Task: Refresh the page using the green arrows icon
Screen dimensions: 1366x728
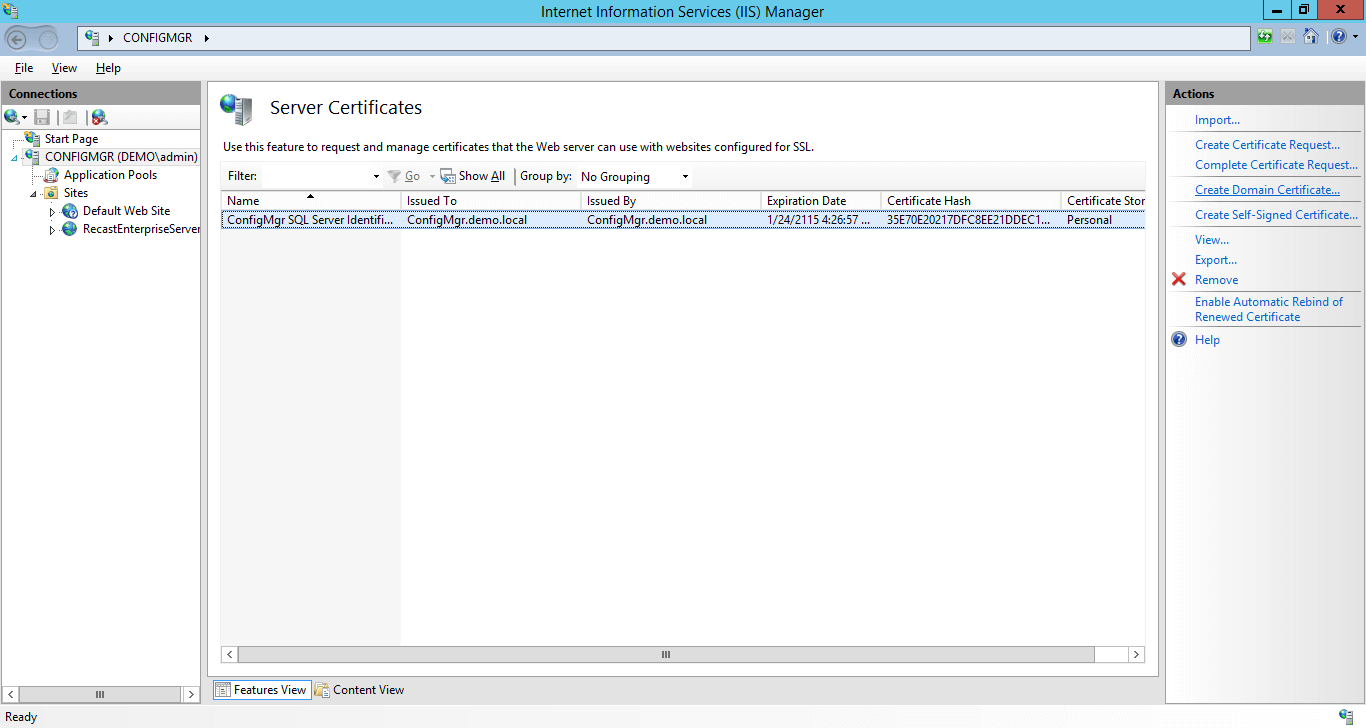Action: point(1266,37)
